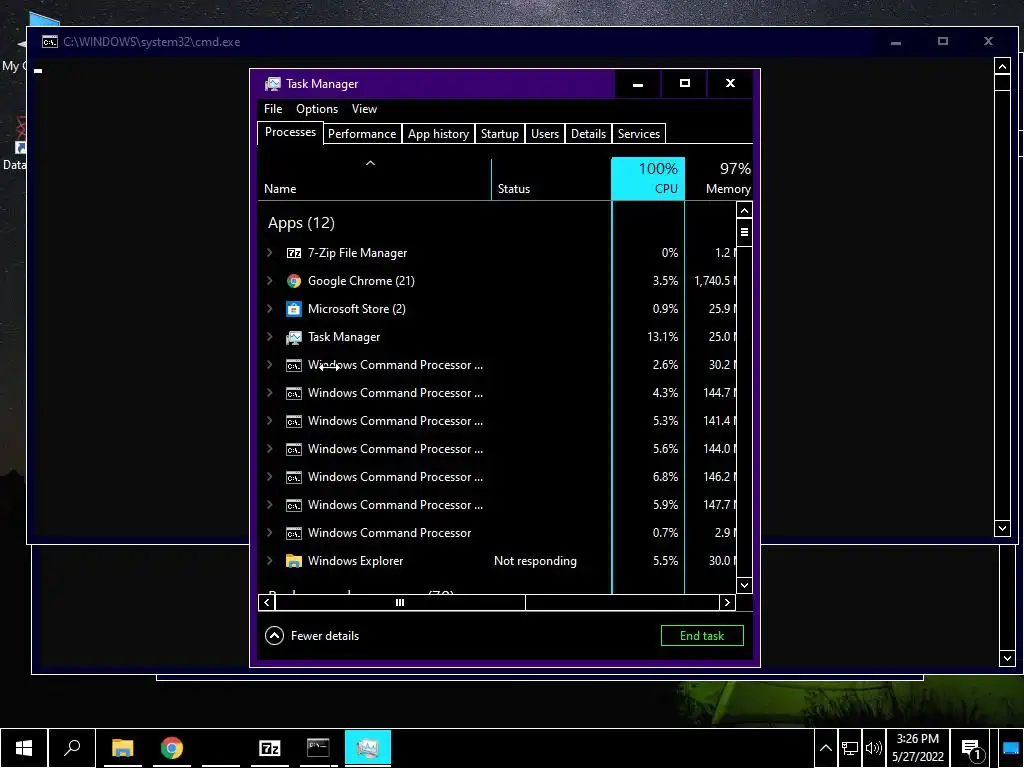This screenshot has width=1024, height=768.
Task: Click scroll up arrow in cmd.exe window
Action: (x=1002, y=66)
